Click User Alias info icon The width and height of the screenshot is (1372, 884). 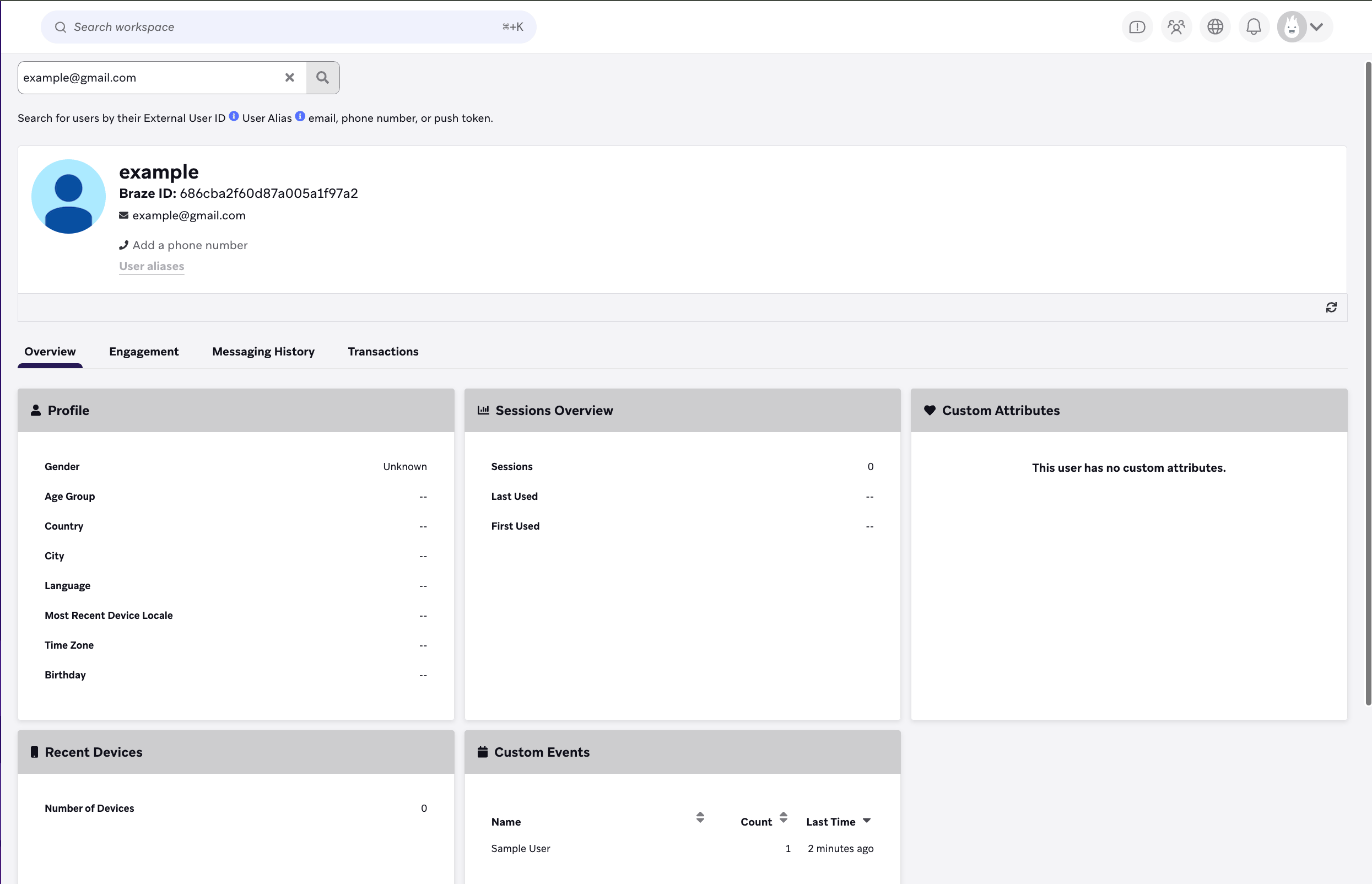tap(300, 116)
